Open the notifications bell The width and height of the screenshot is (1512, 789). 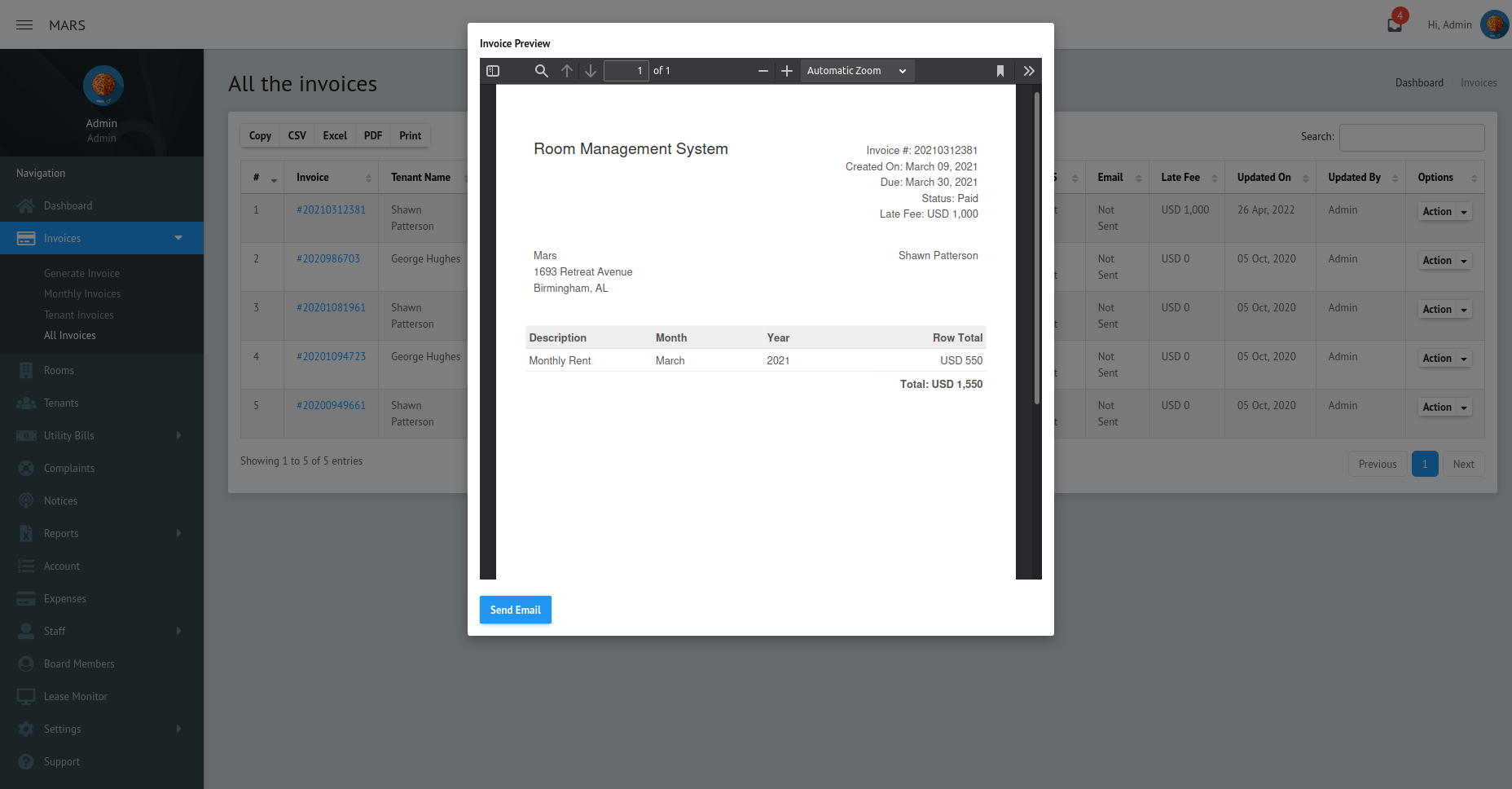click(x=1393, y=24)
